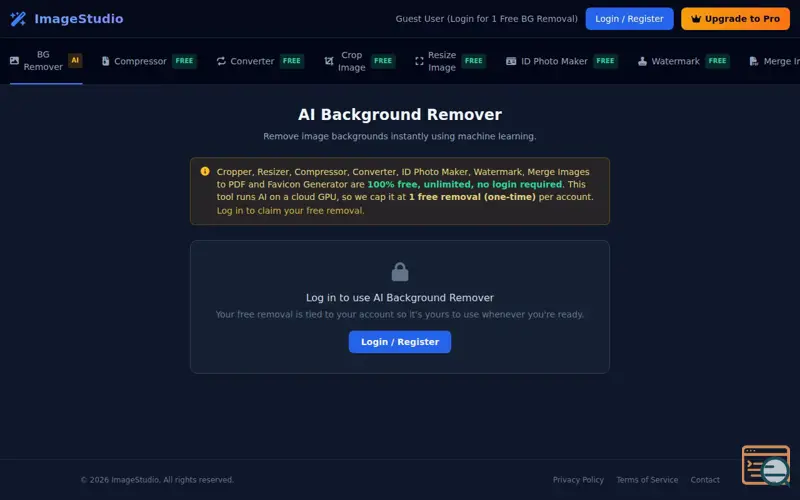Switch to the Compressor tab
The width and height of the screenshot is (800, 500).
click(149, 61)
